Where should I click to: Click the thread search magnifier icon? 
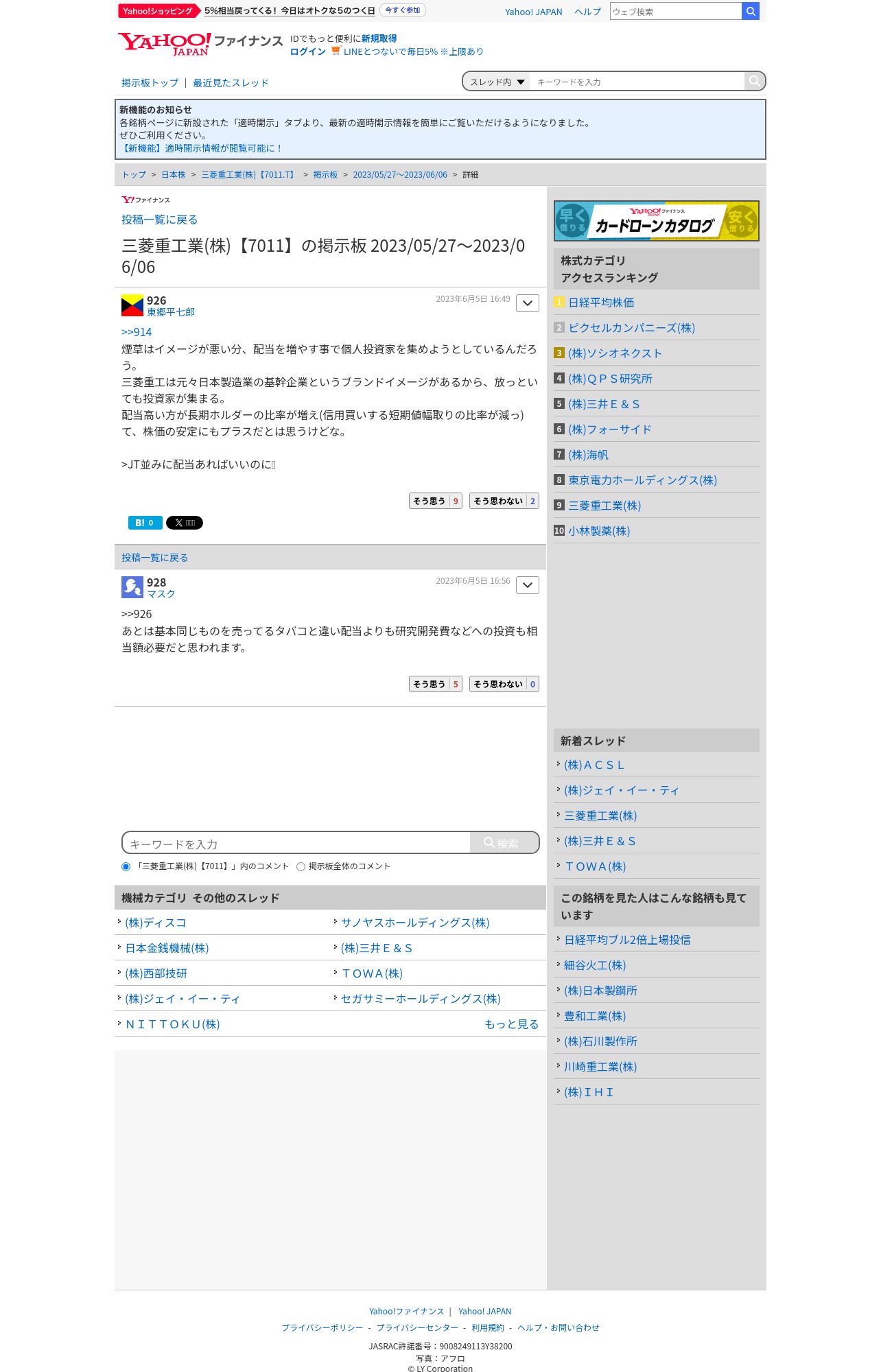[x=754, y=81]
